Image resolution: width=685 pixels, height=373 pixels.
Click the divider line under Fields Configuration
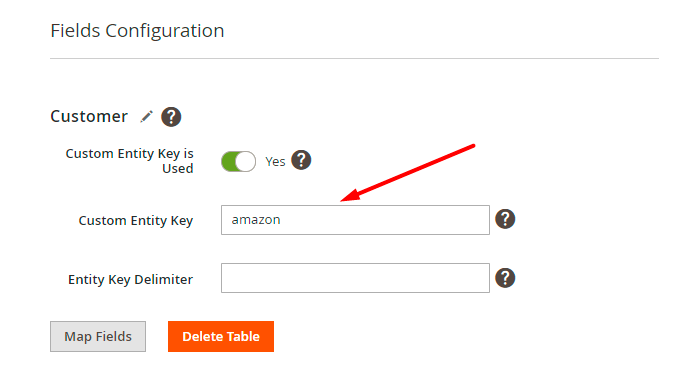click(x=354, y=58)
